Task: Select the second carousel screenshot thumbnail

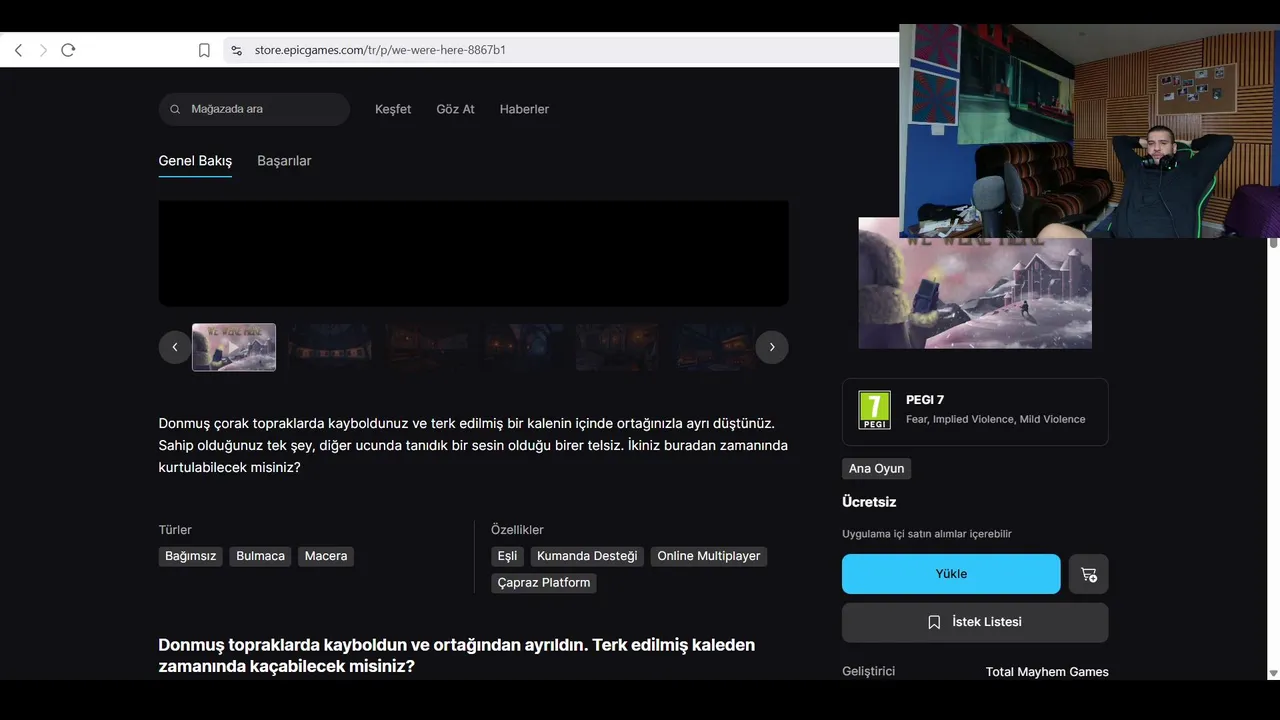Action: click(x=330, y=347)
